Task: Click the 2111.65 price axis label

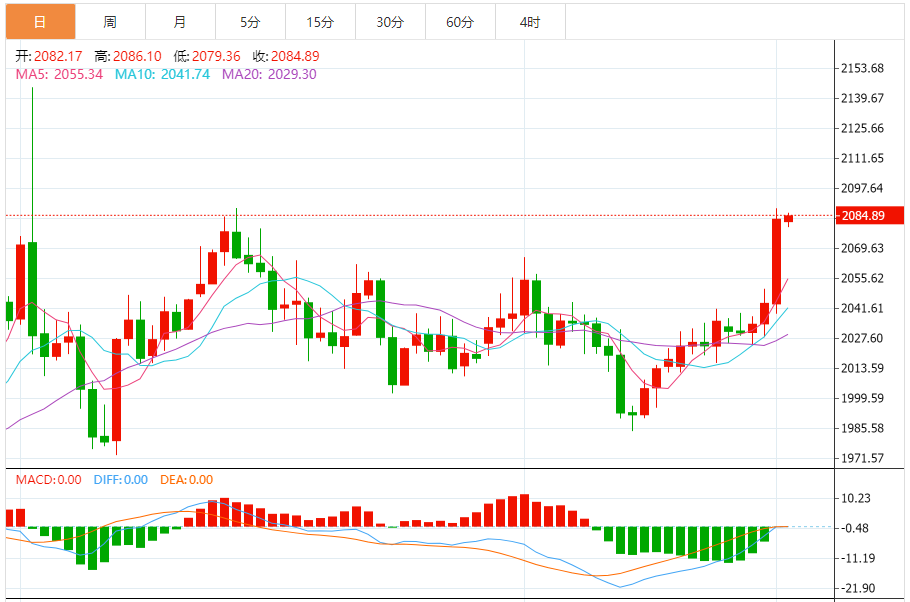Action: pos(862,158)
